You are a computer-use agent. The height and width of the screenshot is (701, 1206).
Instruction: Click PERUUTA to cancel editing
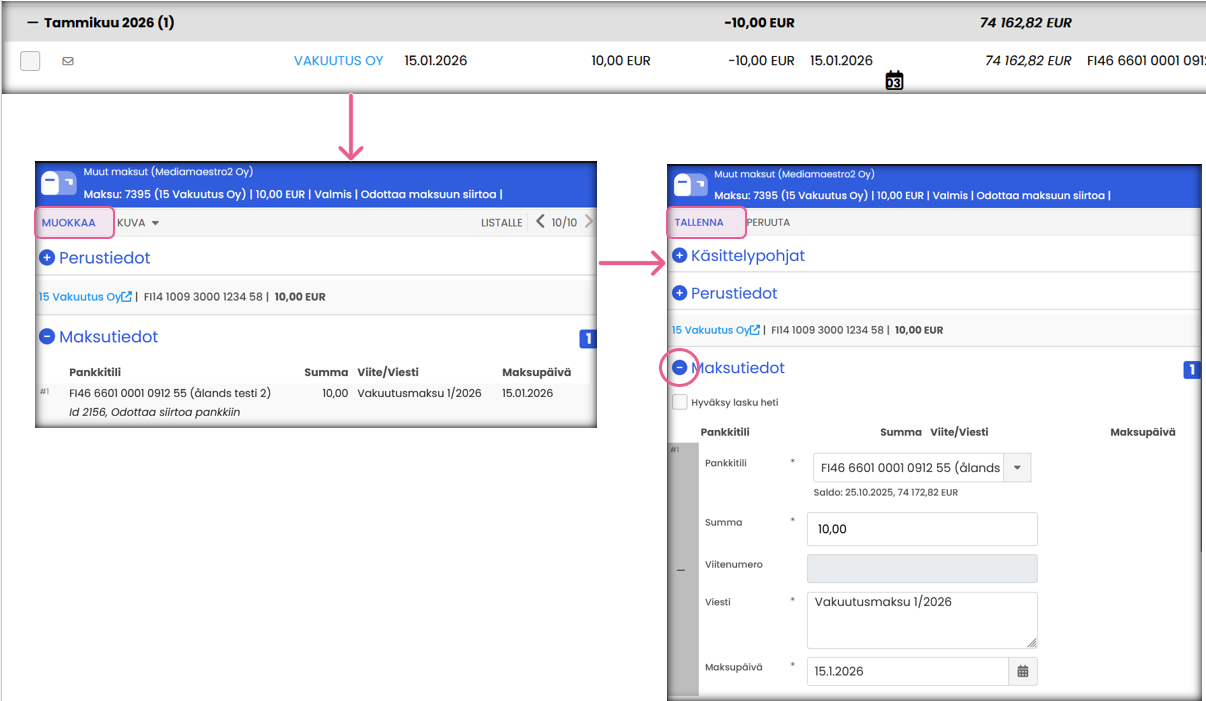768,222
